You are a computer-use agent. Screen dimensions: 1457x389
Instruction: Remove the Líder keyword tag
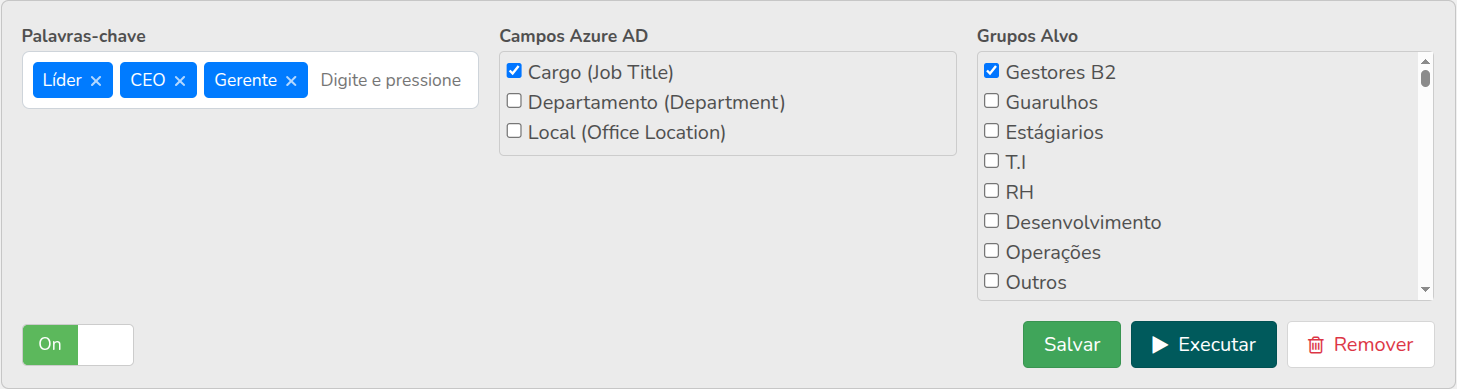(x=96, y=81)
